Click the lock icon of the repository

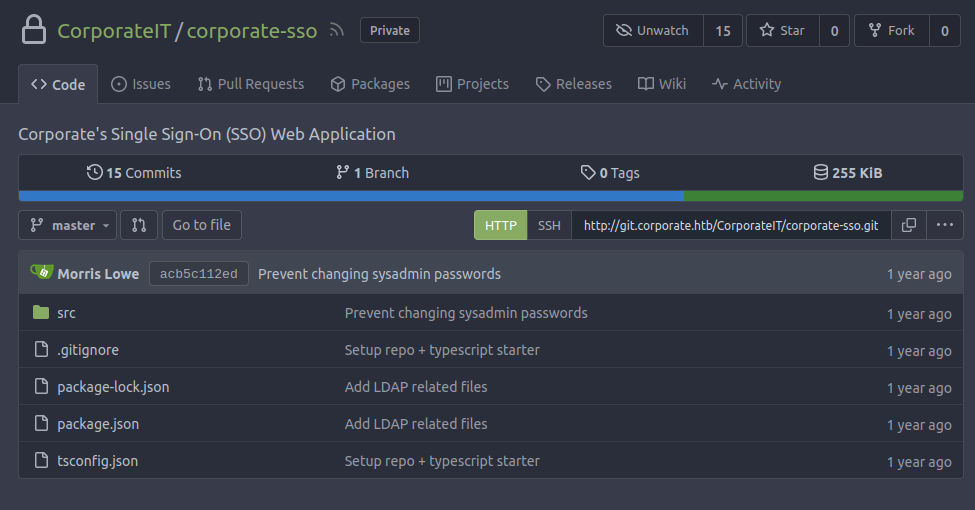[33, 31]
